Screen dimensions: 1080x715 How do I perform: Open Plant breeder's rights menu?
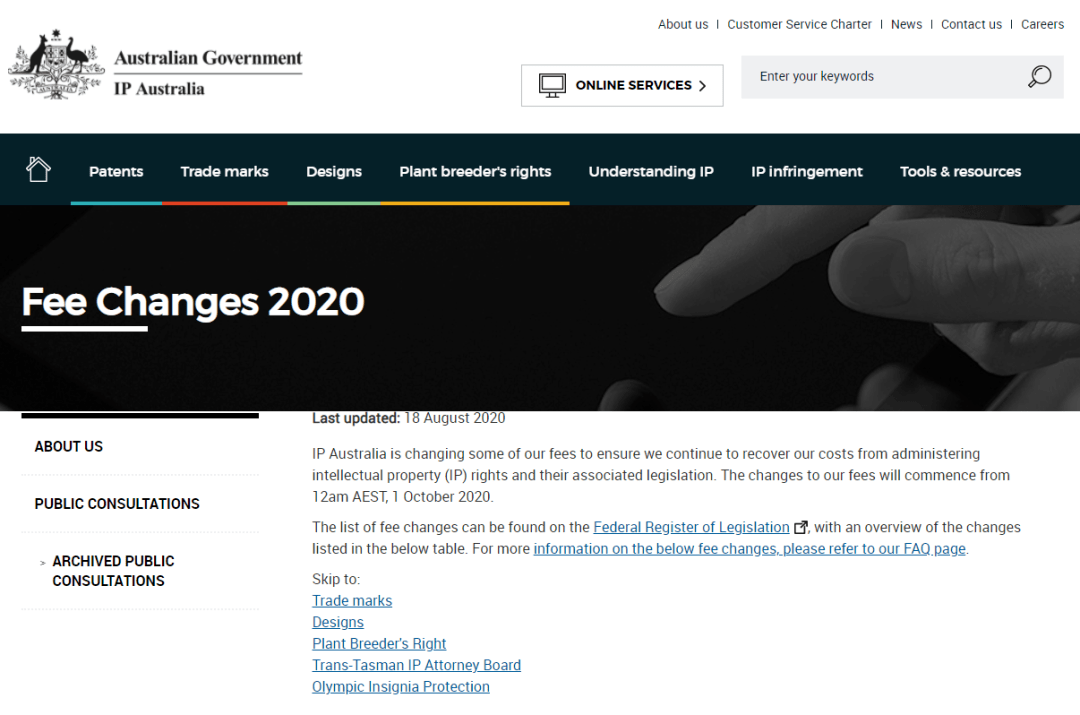click(x=475, y=172)
